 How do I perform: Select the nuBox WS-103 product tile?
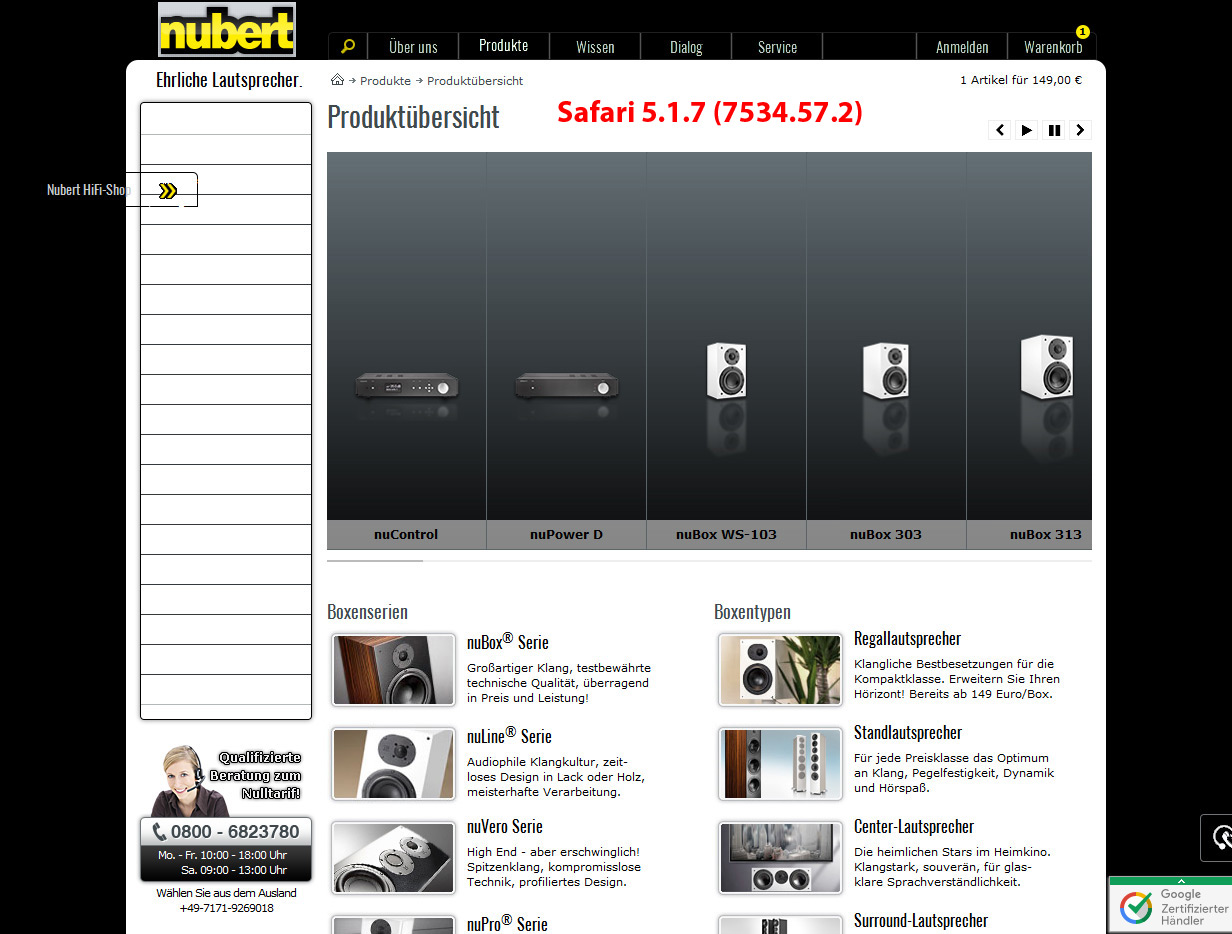coord(726,350)
